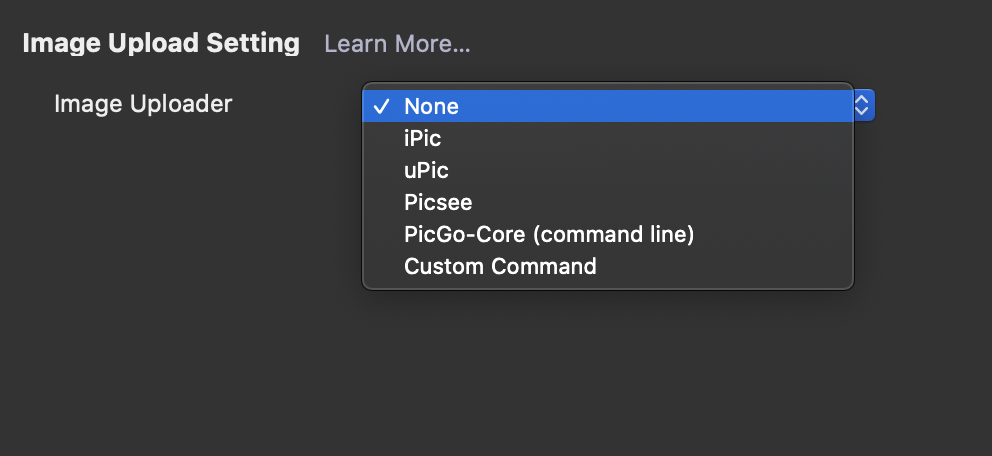
Task: Click Learn More next to the heading
Action: coord(397,45)
